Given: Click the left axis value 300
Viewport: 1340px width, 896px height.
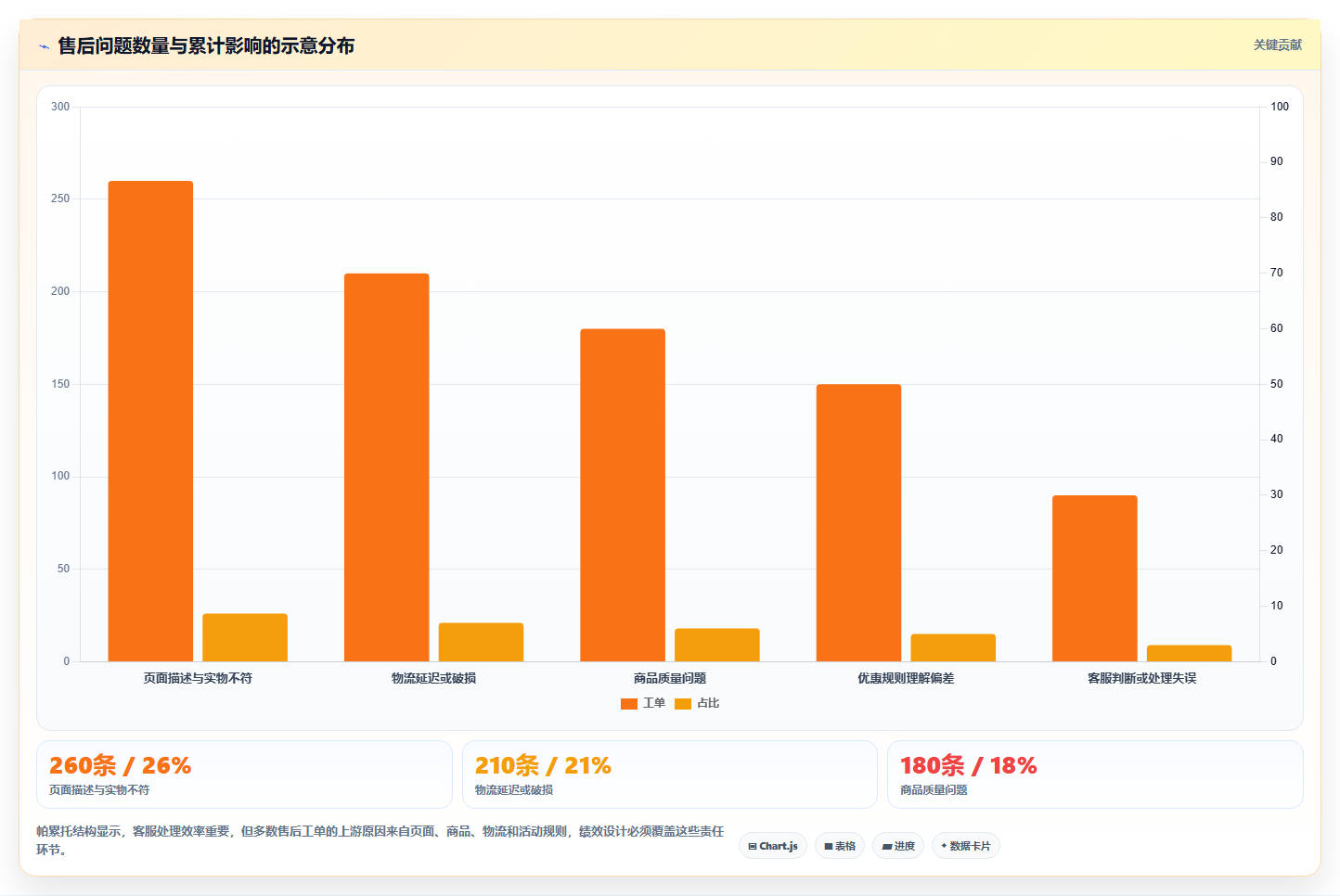Looking at the screenshot, I should (60, 107).
